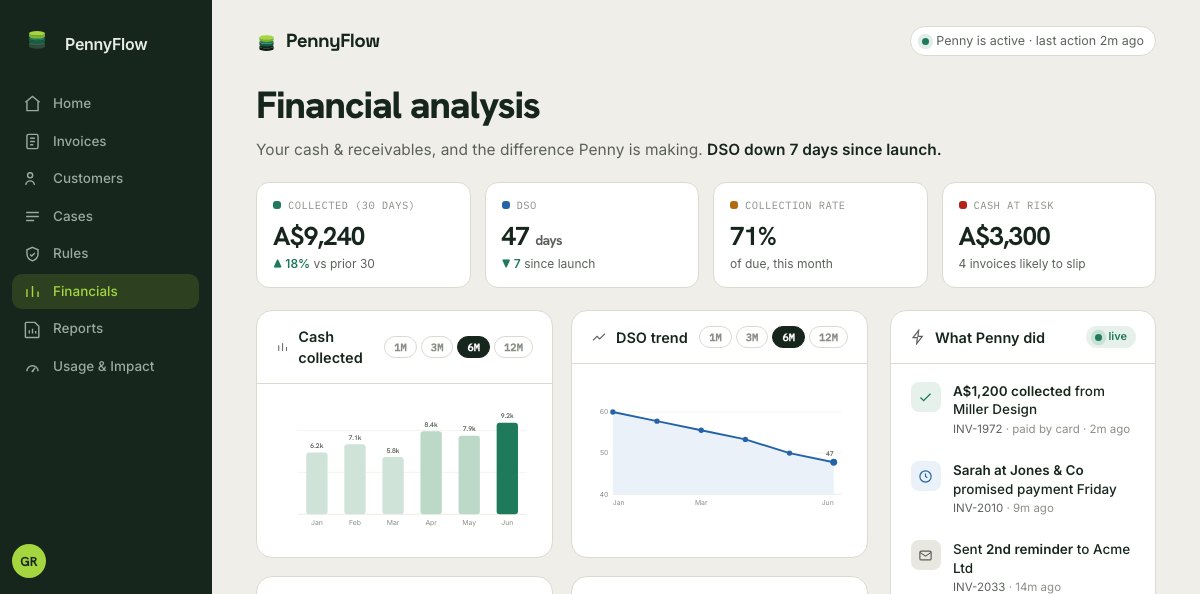This screenshot has width=1200, height=594.
Task: Click the Financial analysis heading
Action: tap(398, 105)
